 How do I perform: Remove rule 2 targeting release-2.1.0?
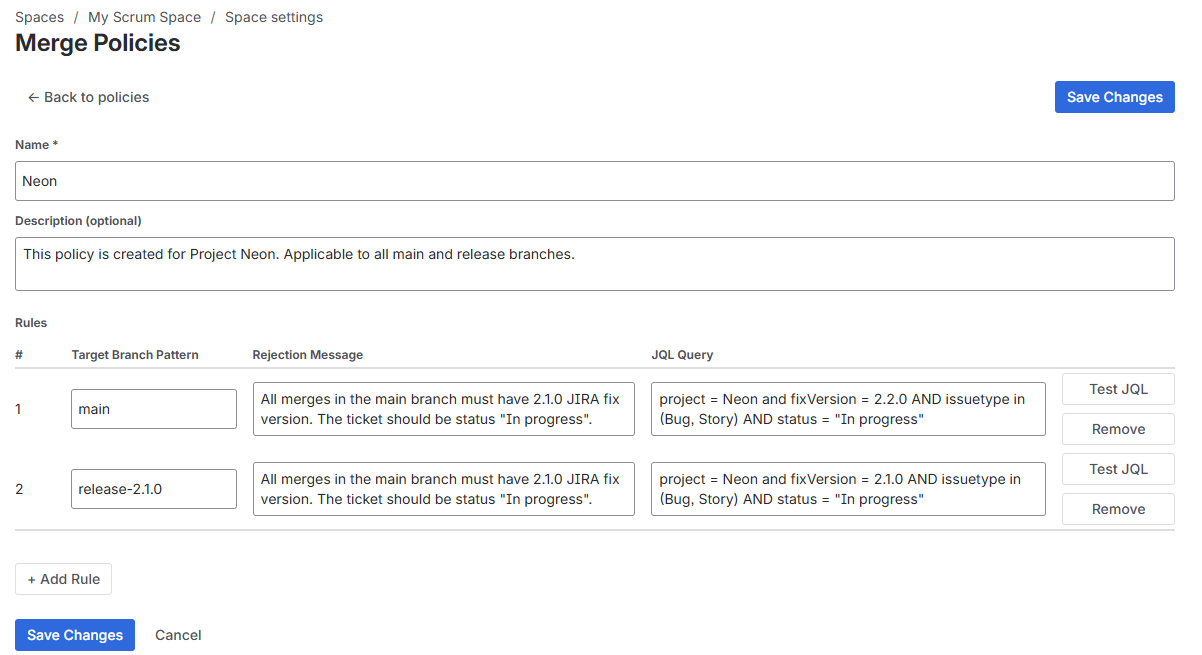1118,509
